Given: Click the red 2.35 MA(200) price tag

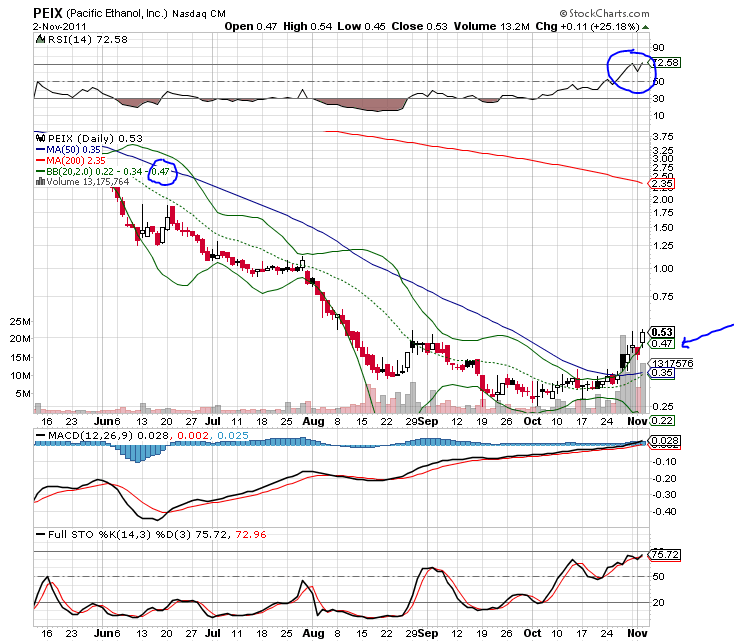Looking at the screenshot, I should point(661,183).
